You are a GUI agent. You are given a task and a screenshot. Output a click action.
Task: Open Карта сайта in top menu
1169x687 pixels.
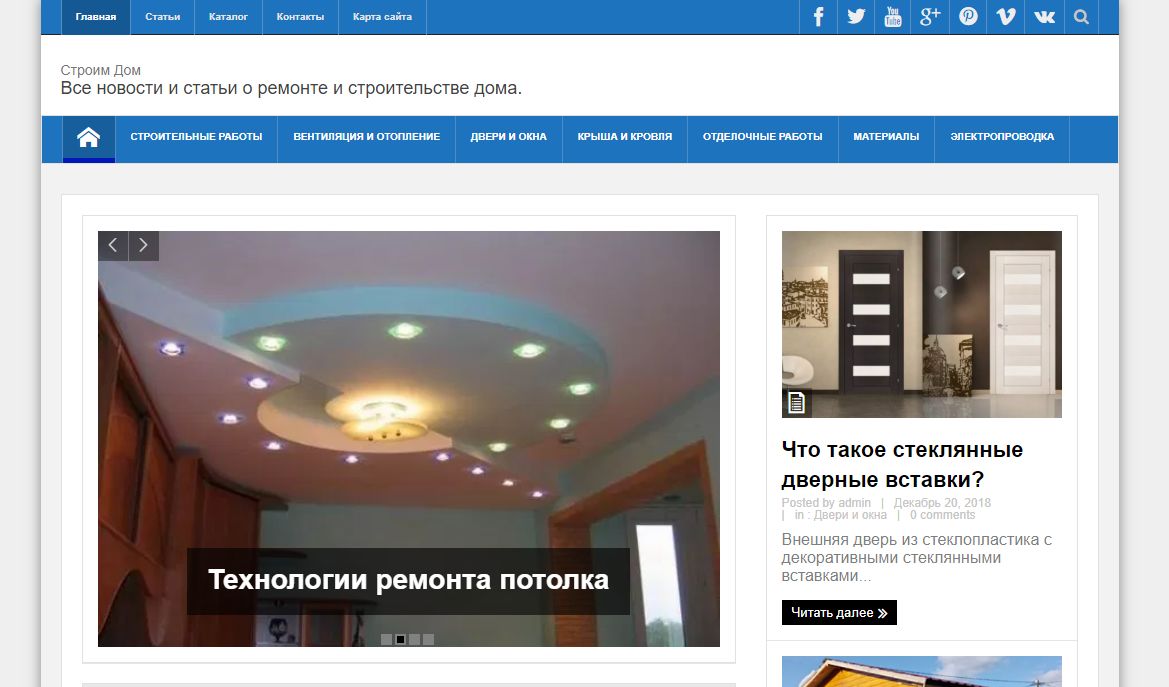pyautogui.click(x=382, y=16)
